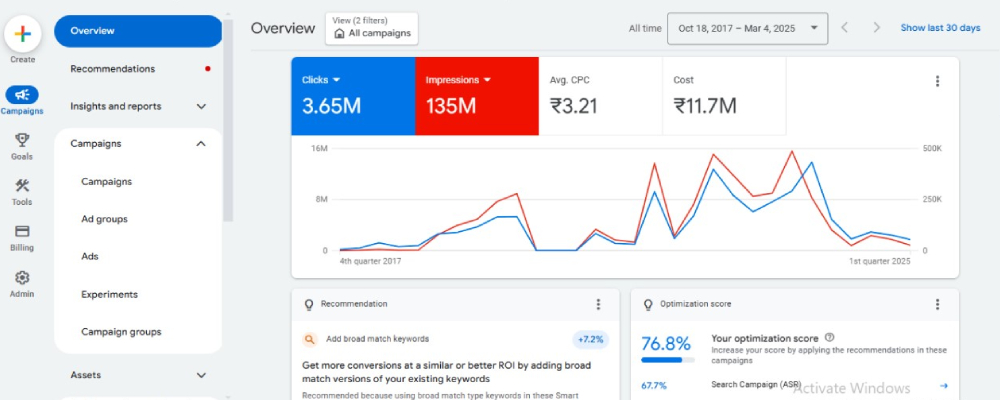Screen dimensions: 1000x400
Task: Click the 135M impressions value
Action: (x=451, y=106)
